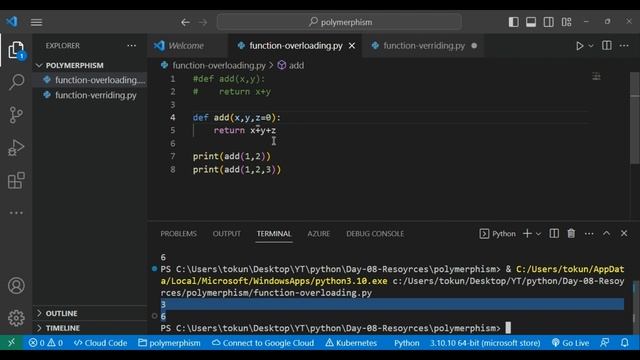
Task: Open function-verriding.py in the explorer tree
Action: click(90, 95)
